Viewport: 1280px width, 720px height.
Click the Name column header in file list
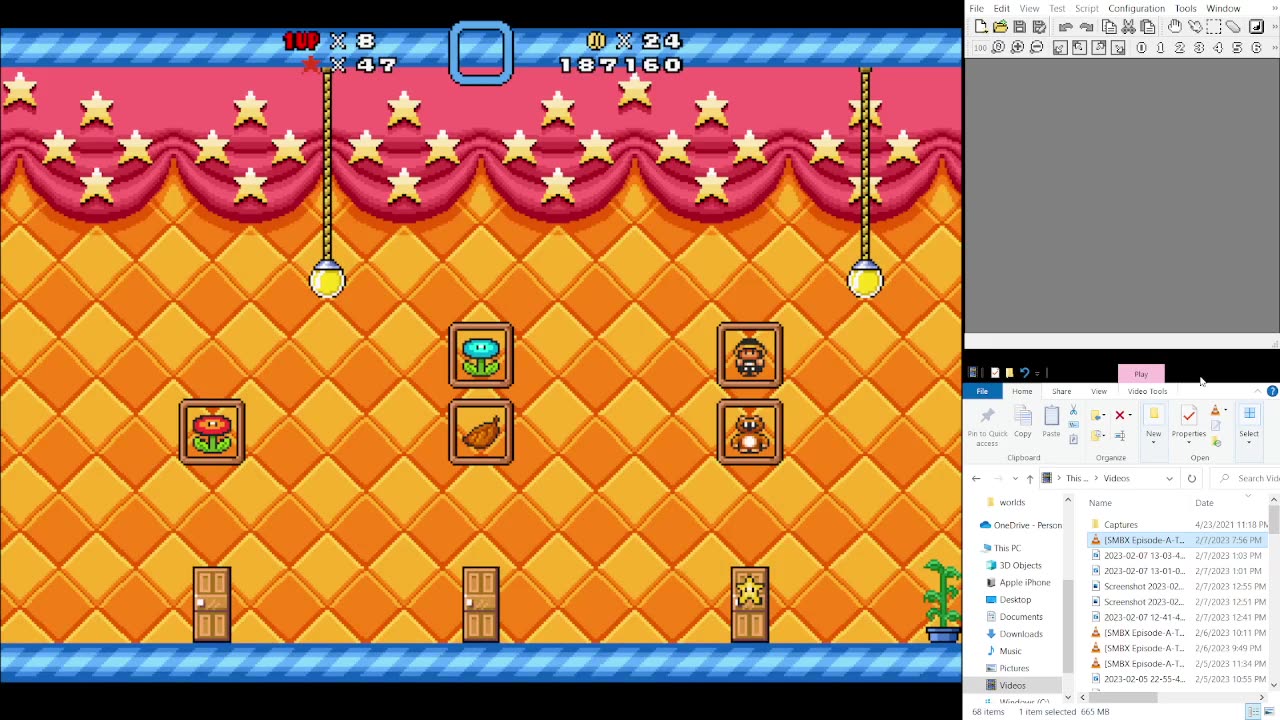(1100, 503)
